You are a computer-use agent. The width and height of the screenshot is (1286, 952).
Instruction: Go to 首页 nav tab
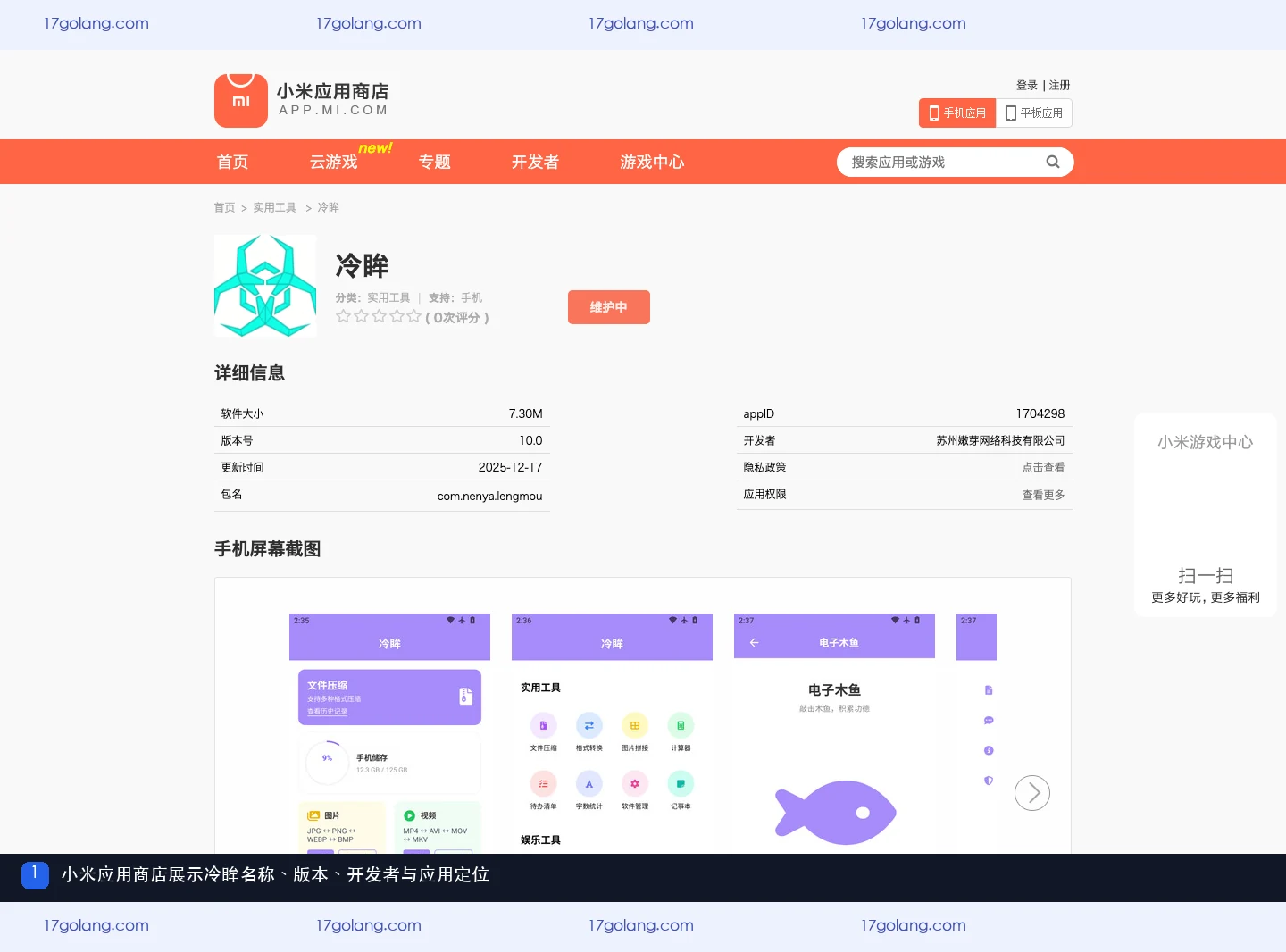point(233,162)
